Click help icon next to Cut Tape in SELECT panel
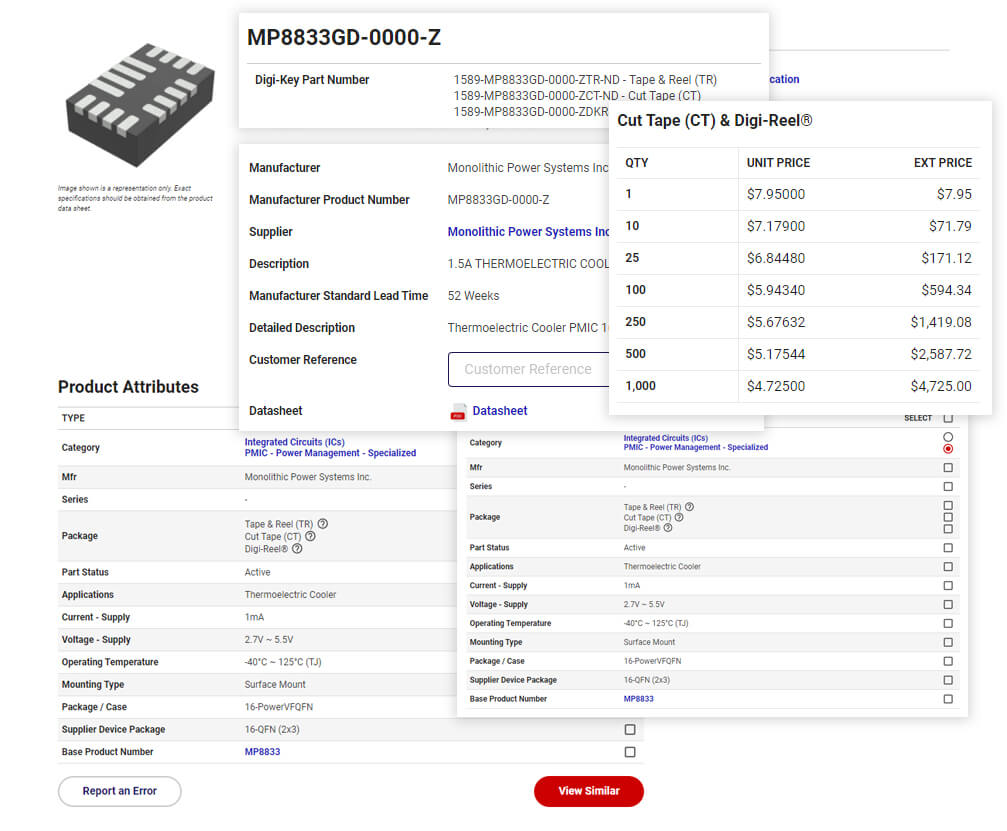 pos(679,517)
